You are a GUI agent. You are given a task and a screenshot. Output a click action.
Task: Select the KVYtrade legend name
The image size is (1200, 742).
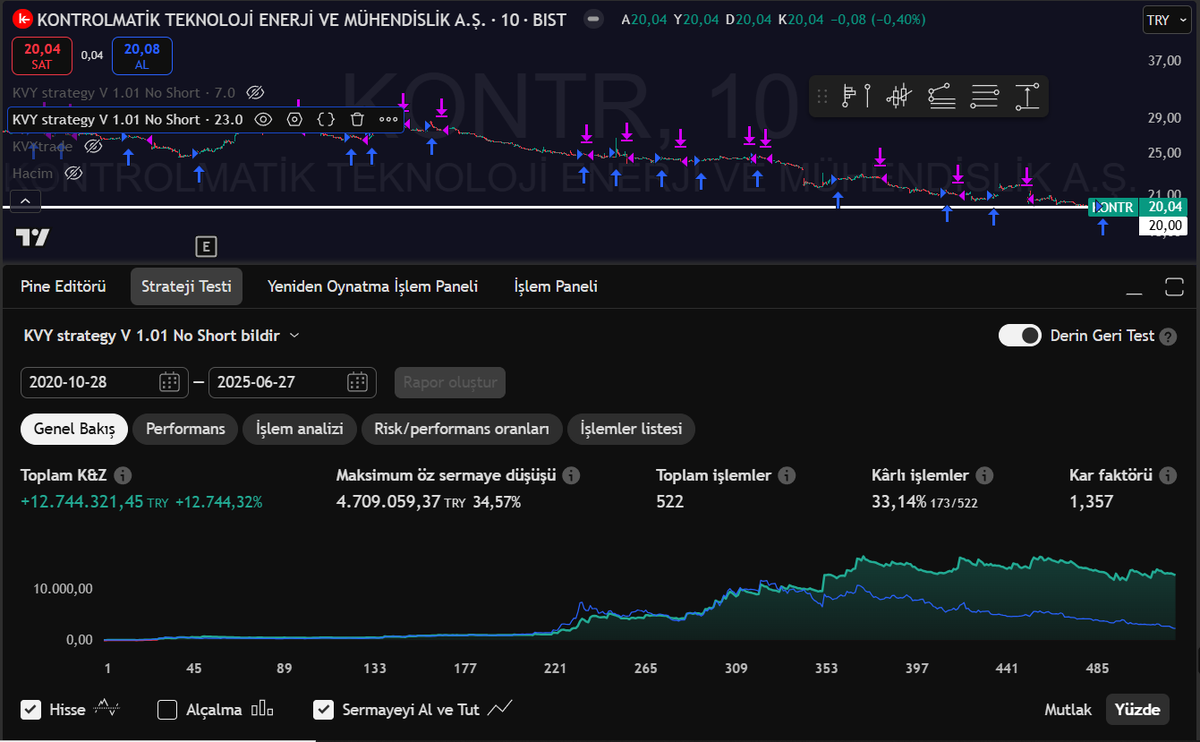(x=44, y=146)
